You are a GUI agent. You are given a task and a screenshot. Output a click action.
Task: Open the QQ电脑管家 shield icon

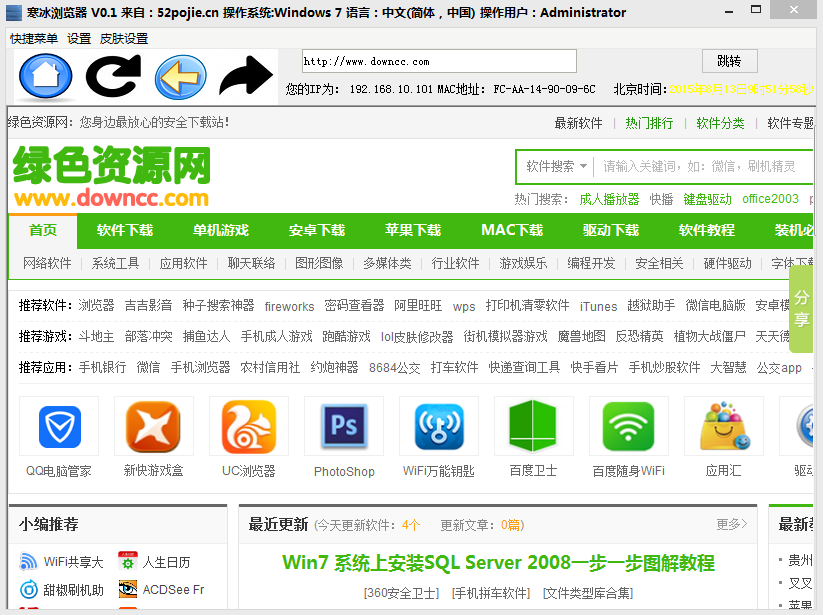(x=58, y=426)
